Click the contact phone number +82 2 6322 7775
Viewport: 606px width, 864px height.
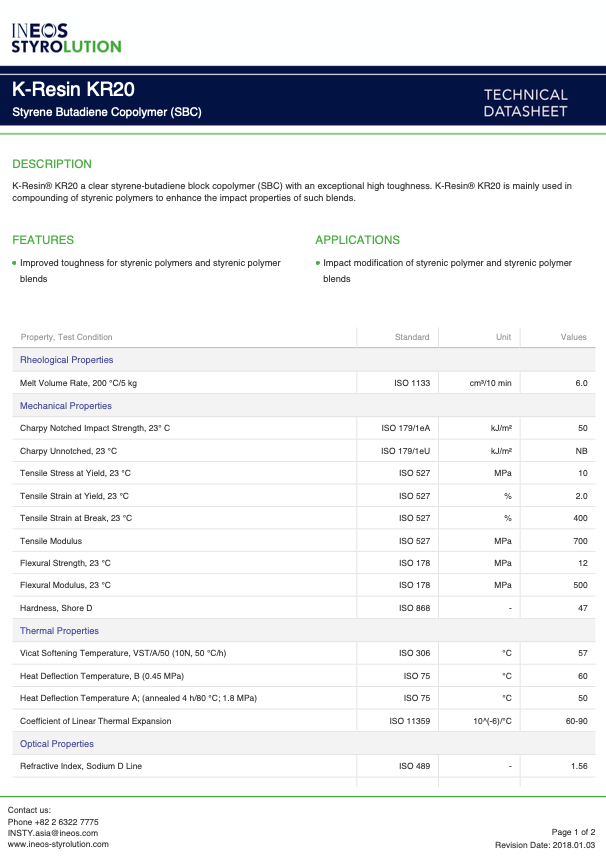coord(53,822)
